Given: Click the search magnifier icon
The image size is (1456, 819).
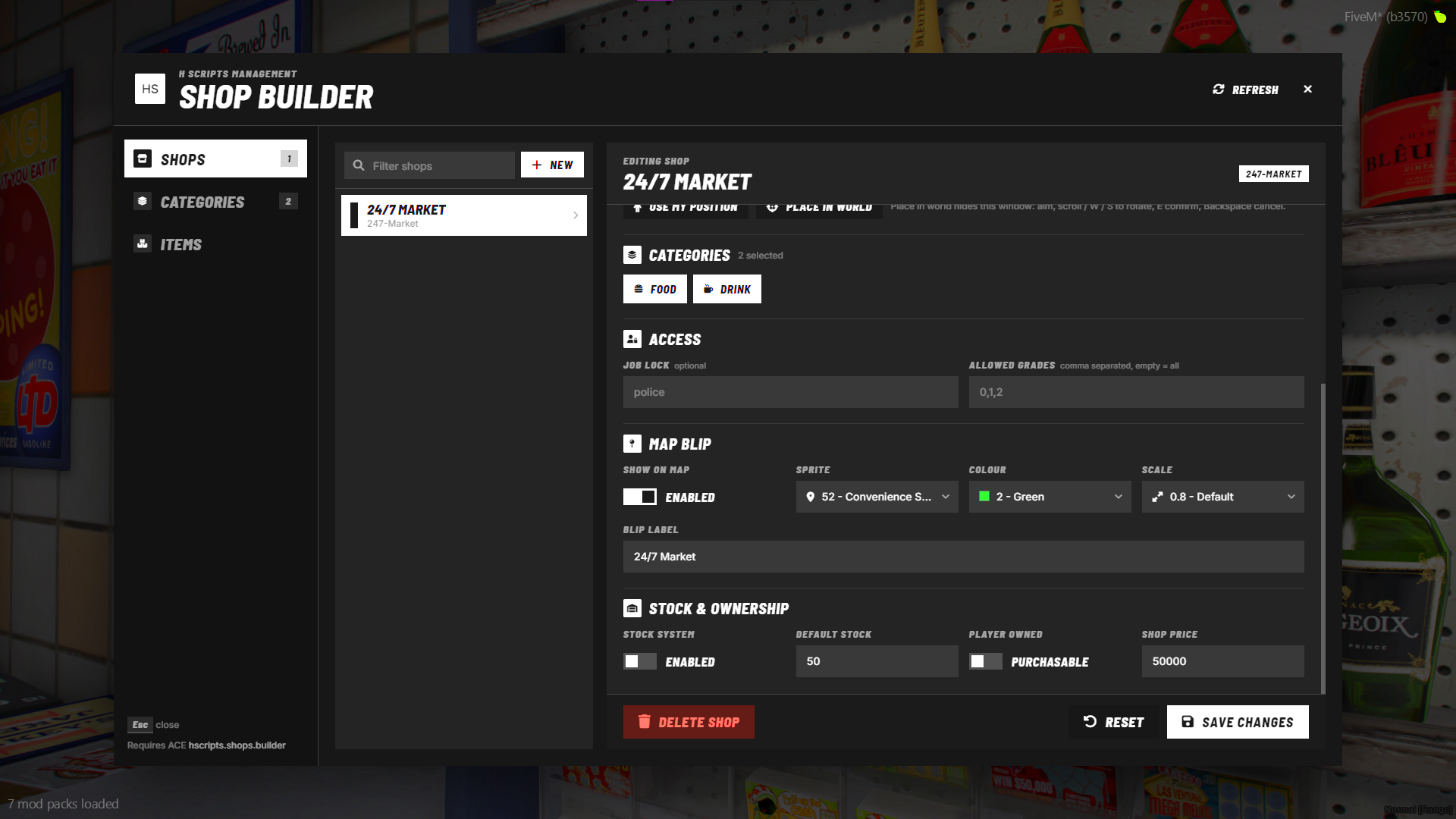Looking at the screenshot, I should (359, 165).
